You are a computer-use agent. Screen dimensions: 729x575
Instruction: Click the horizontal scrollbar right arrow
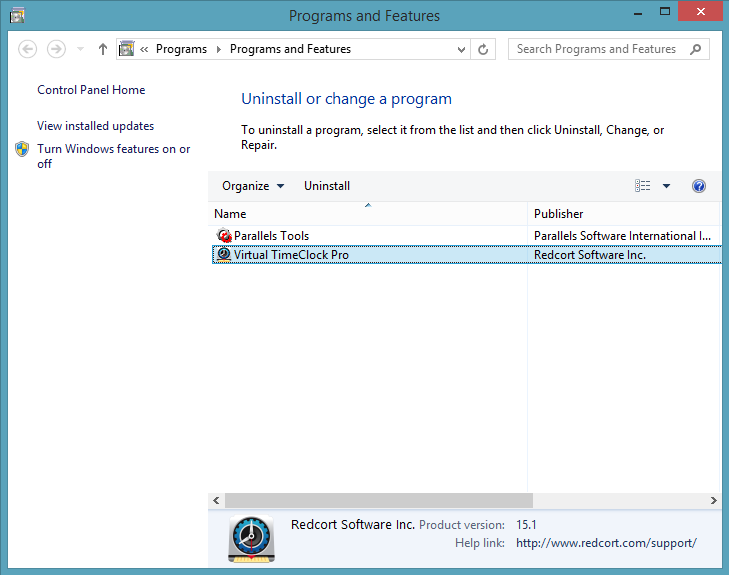713,501
